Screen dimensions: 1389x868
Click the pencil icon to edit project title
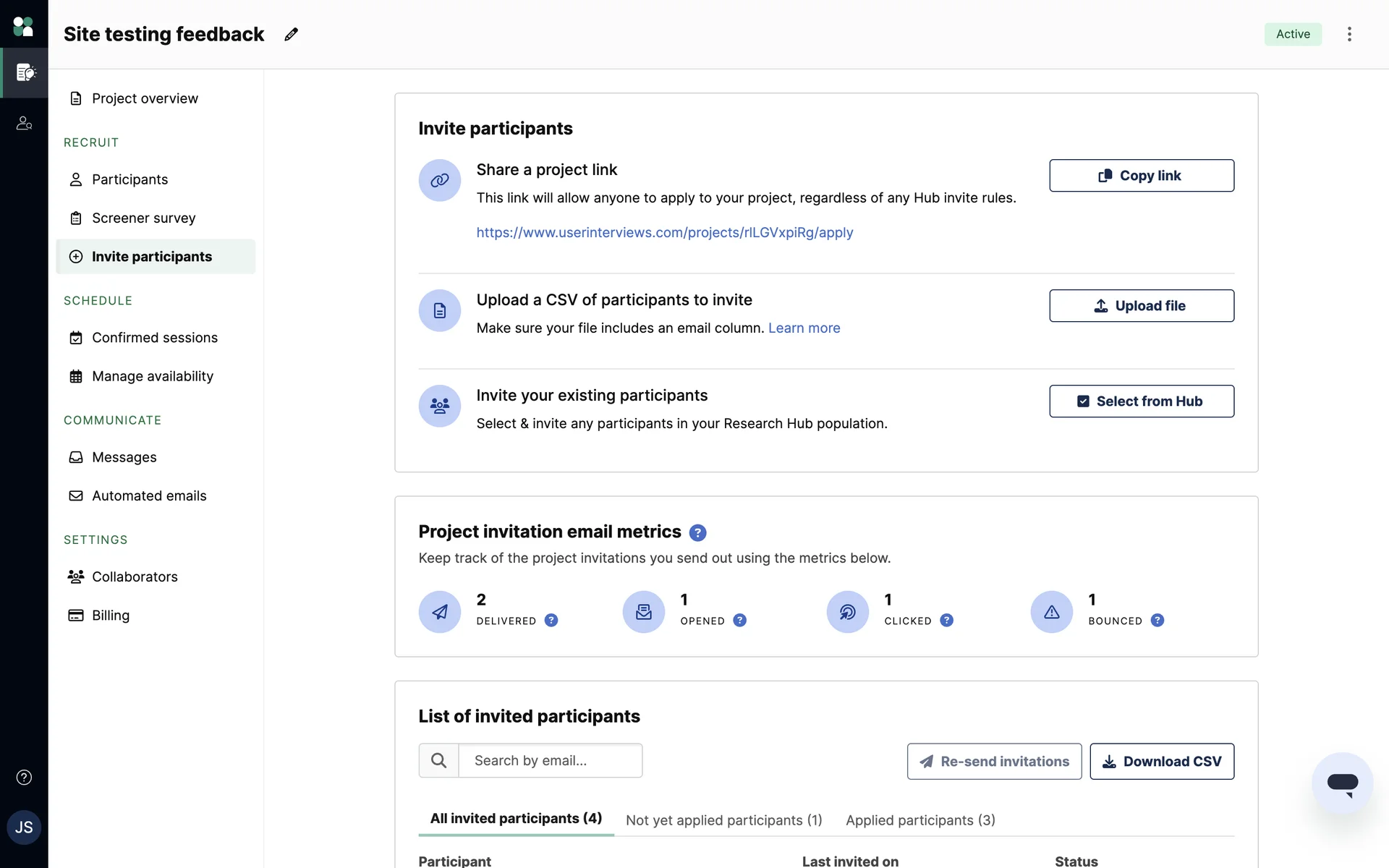tap(291, 34)
